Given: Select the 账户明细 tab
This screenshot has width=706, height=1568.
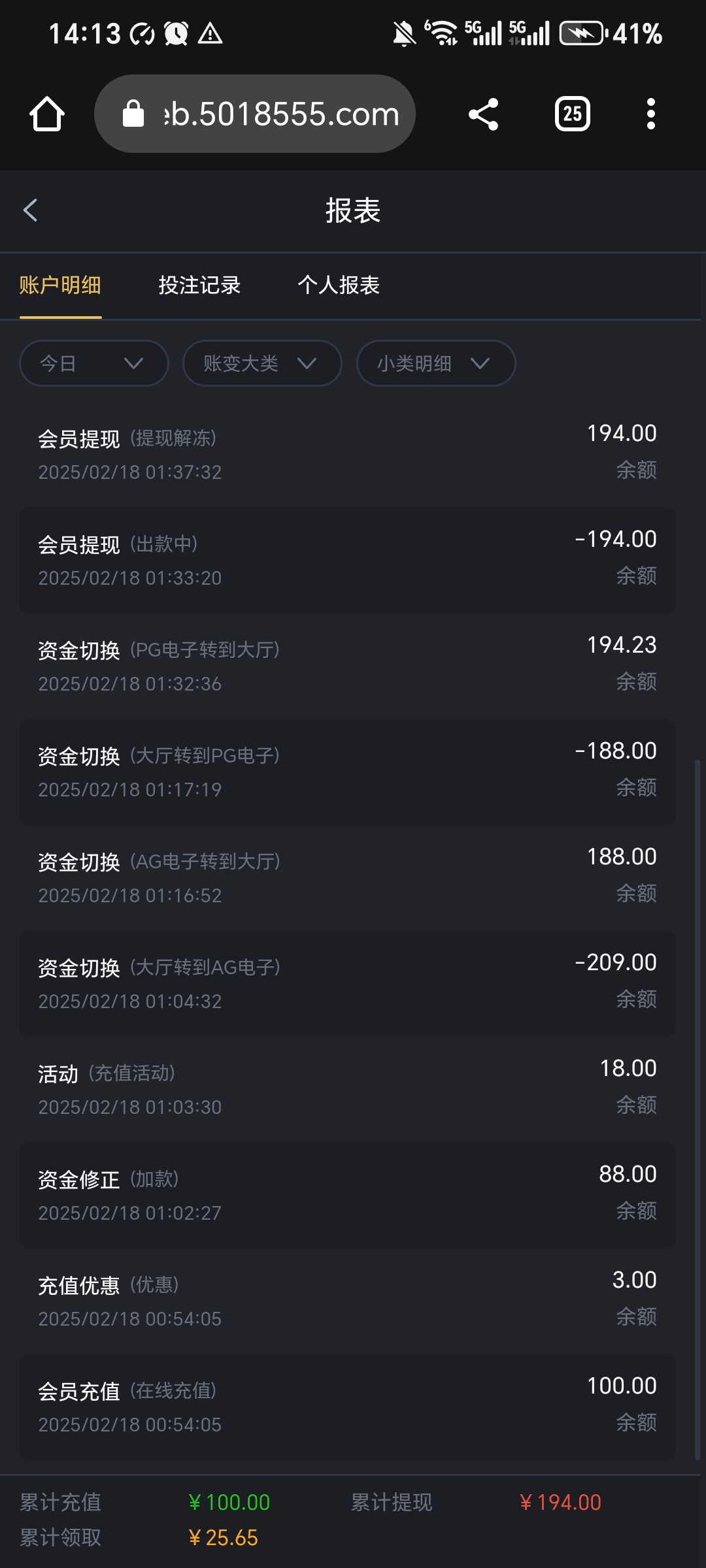Looking at the screenshot, I should pyautogui.click(x=60, y=286).
